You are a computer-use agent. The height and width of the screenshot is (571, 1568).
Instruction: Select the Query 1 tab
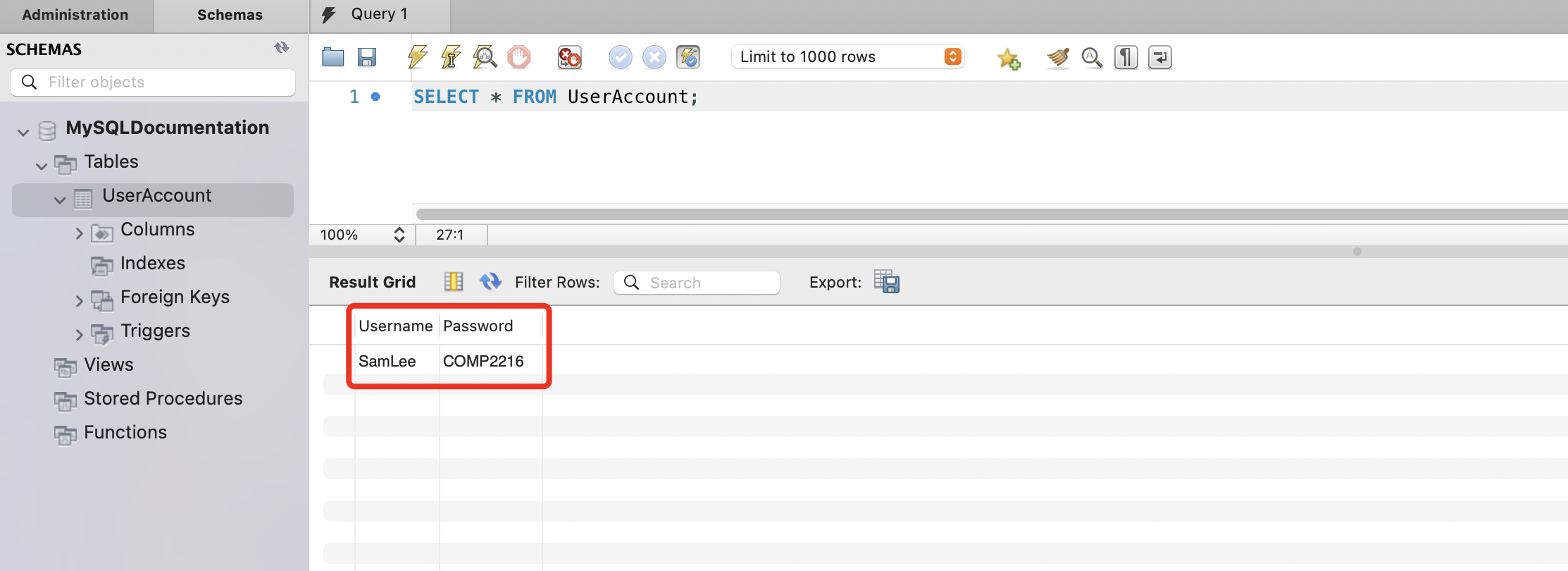pos(379,15)
